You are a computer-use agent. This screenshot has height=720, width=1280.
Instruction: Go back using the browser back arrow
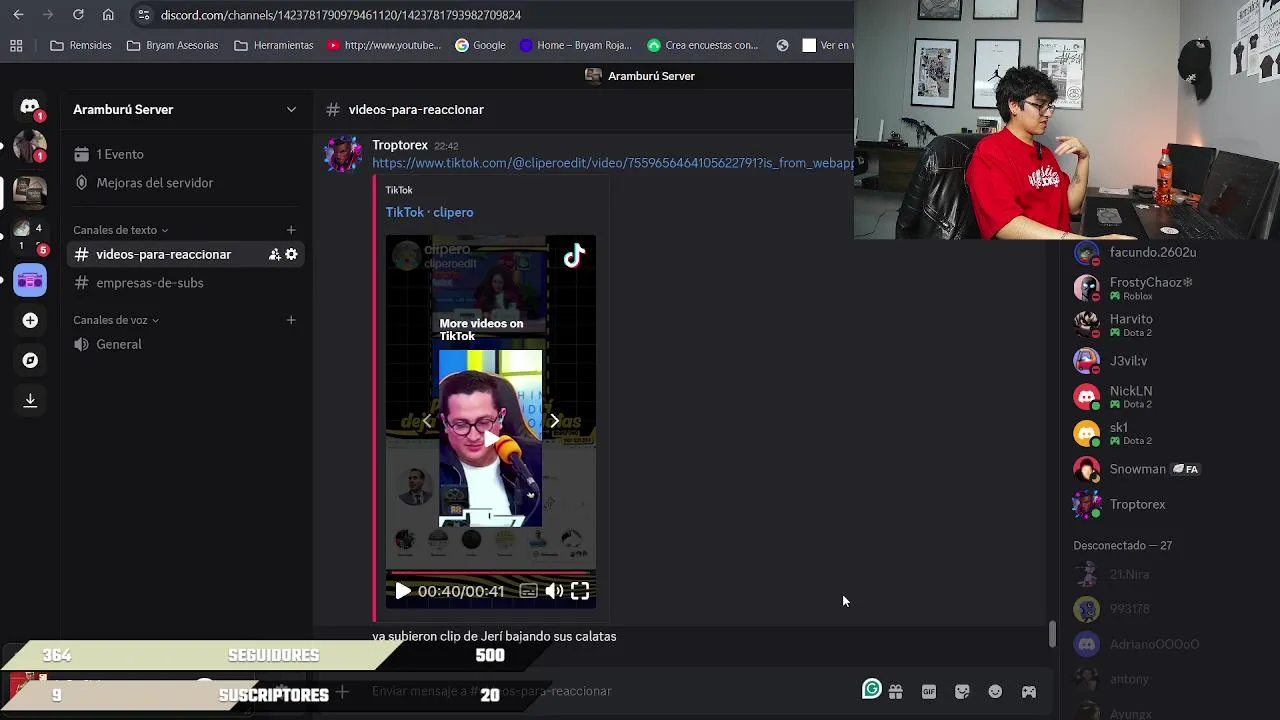pos(18,15)
